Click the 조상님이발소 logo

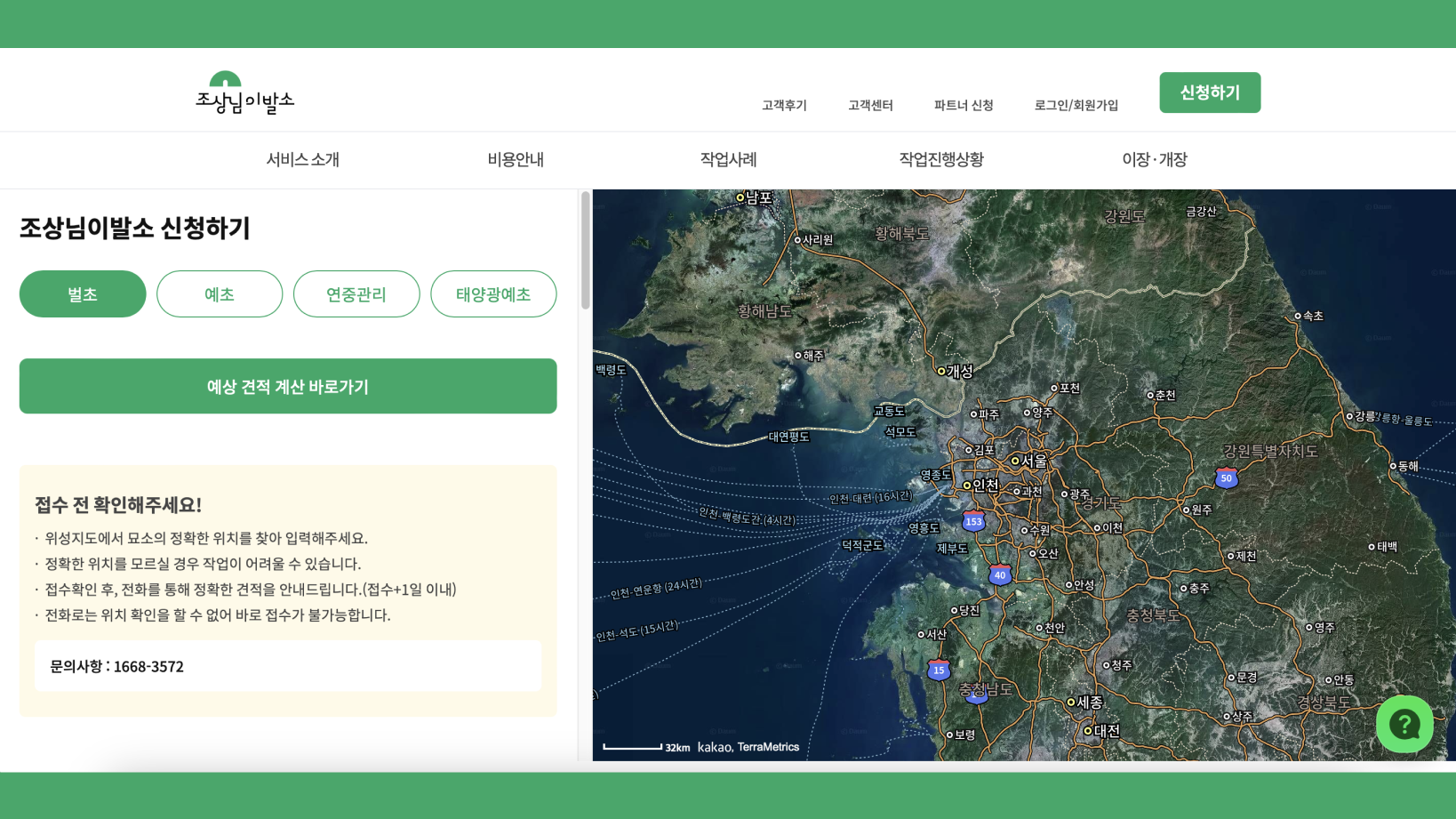click(x=244, y=93)
